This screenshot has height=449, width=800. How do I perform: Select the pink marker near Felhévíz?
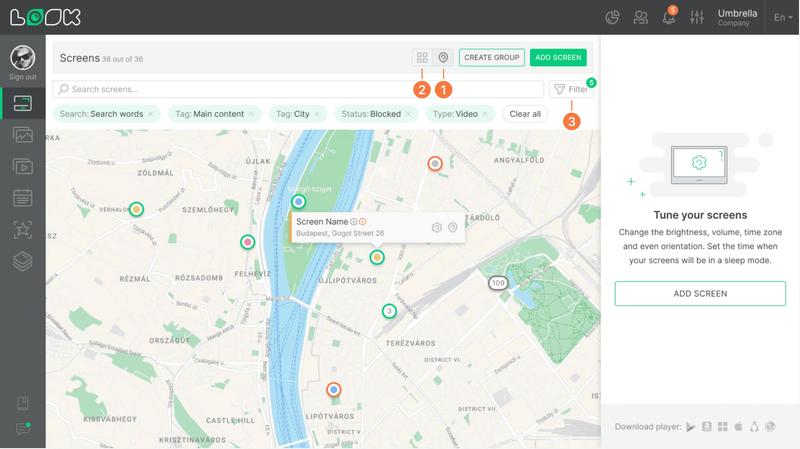247,242
